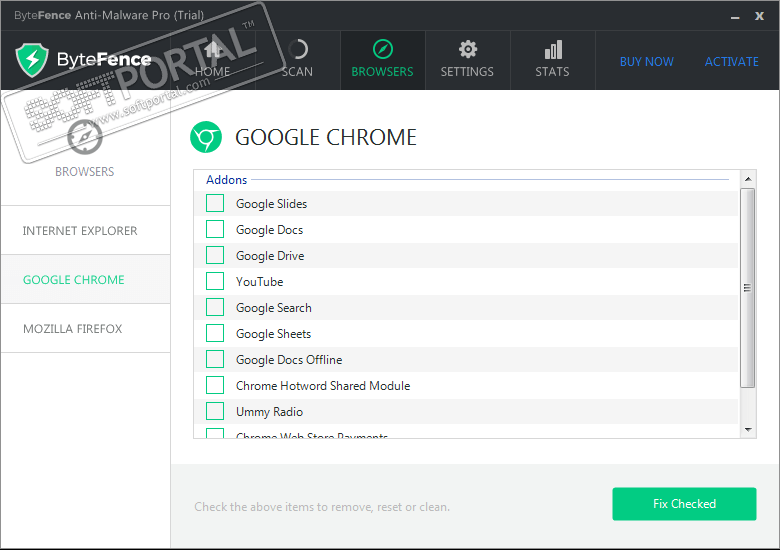The width and height of the screenshot is (780, 550).
Task: Check the Google Docs Offline addon
Action: [x=215, y=359]
